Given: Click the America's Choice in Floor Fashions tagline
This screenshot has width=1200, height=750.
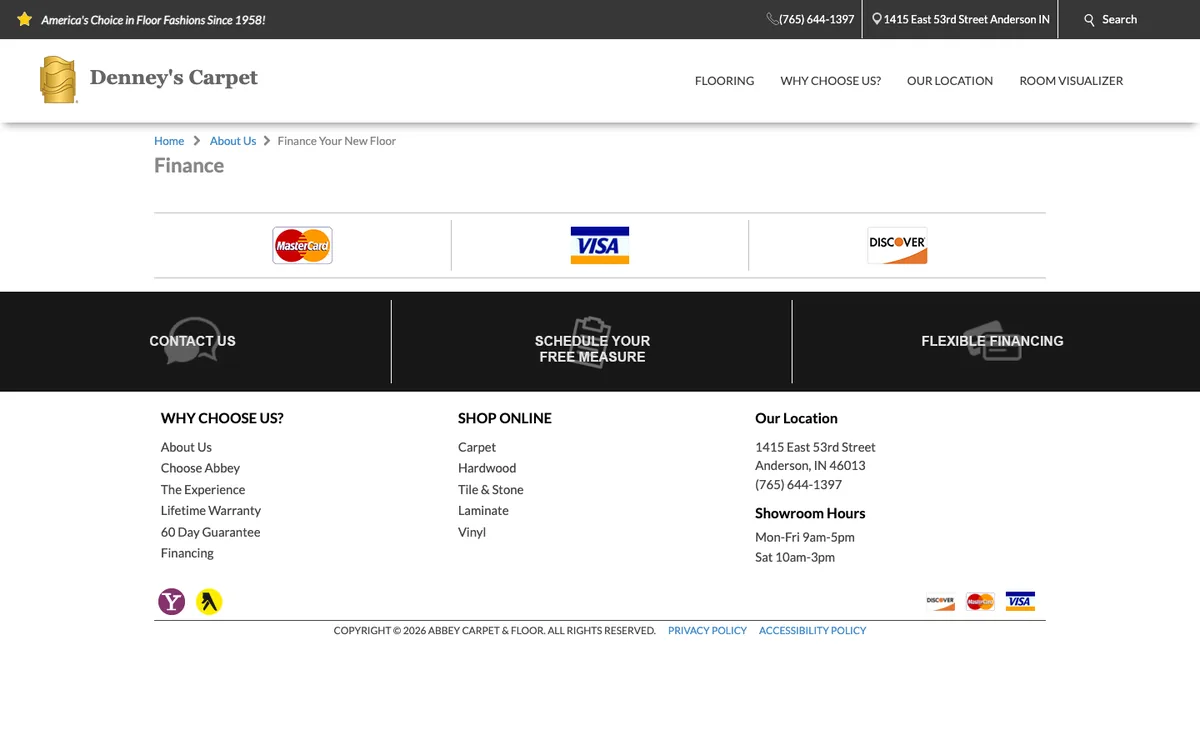Looking at the screenshot, I should pos(153,19).
